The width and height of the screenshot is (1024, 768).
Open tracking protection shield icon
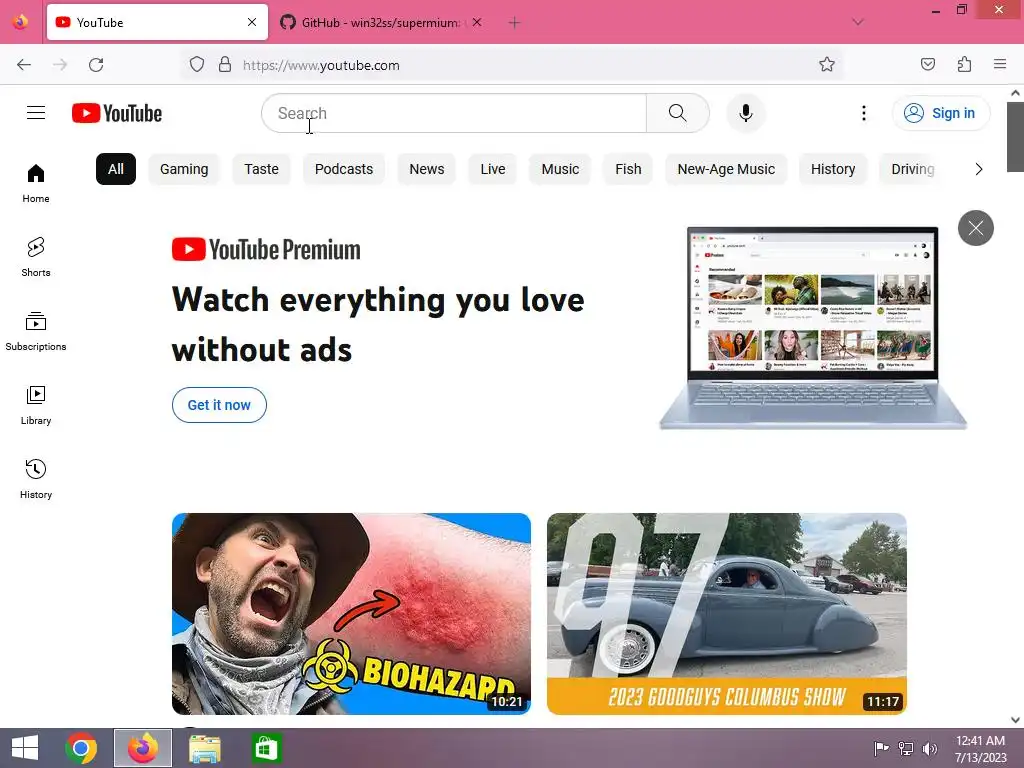click(197, 65)
